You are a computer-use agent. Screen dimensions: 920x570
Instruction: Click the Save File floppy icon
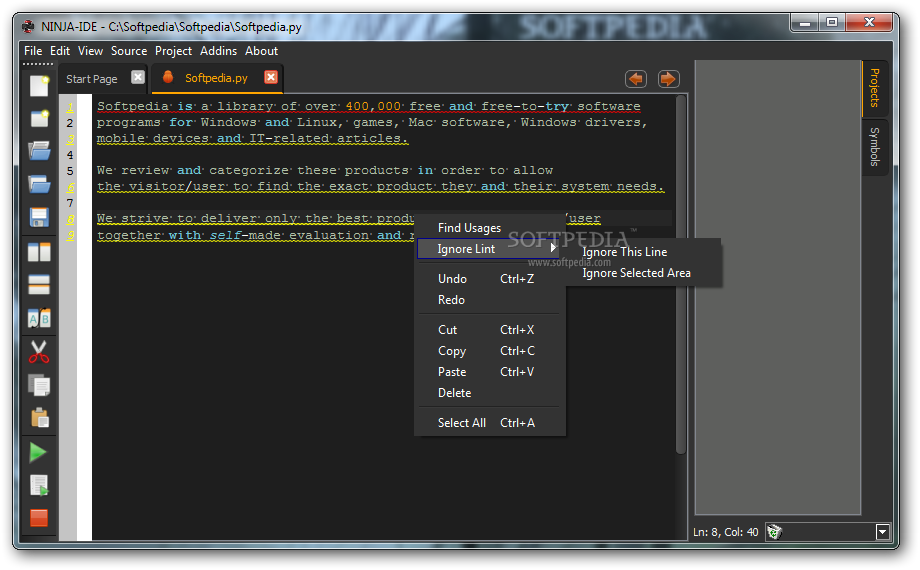tap(39, 217)
